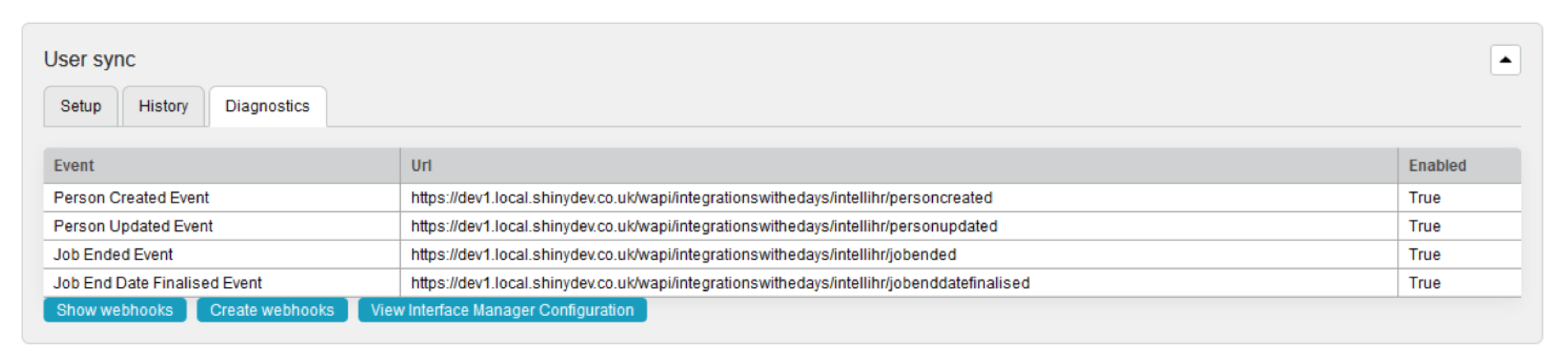Open View Interface Manager Configuration

click(x=502, y=310)
